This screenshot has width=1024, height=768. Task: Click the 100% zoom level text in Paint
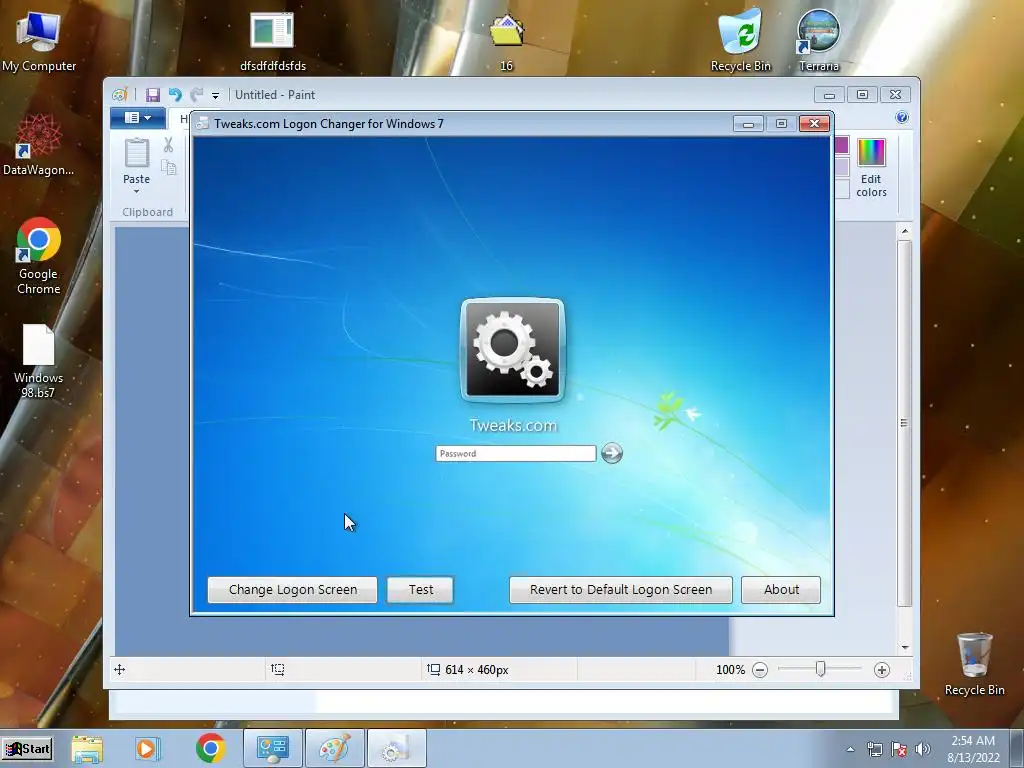coord(730,670)
